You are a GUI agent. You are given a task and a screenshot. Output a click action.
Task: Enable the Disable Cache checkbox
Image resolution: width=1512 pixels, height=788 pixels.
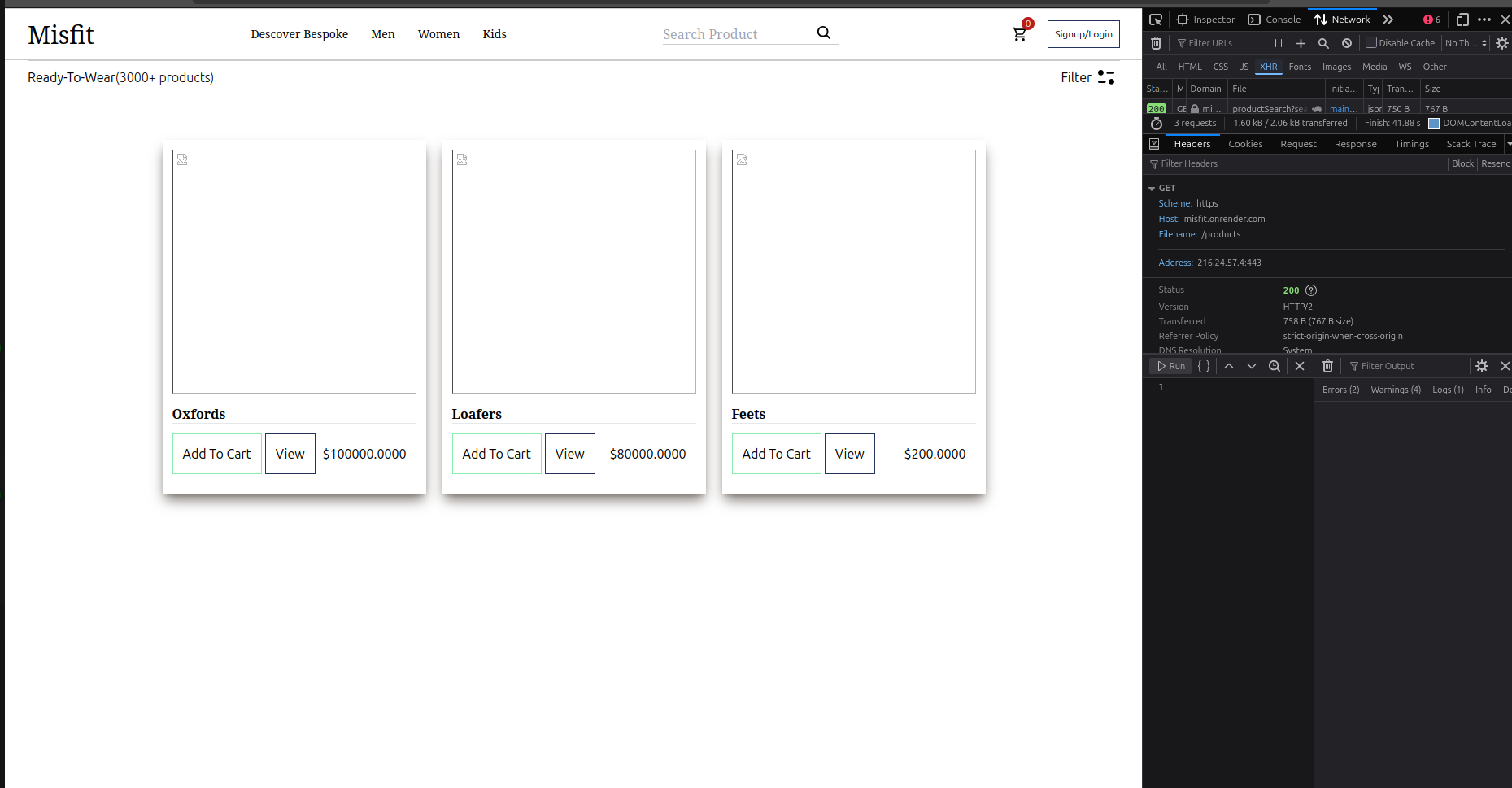(x=1370, y=43)
